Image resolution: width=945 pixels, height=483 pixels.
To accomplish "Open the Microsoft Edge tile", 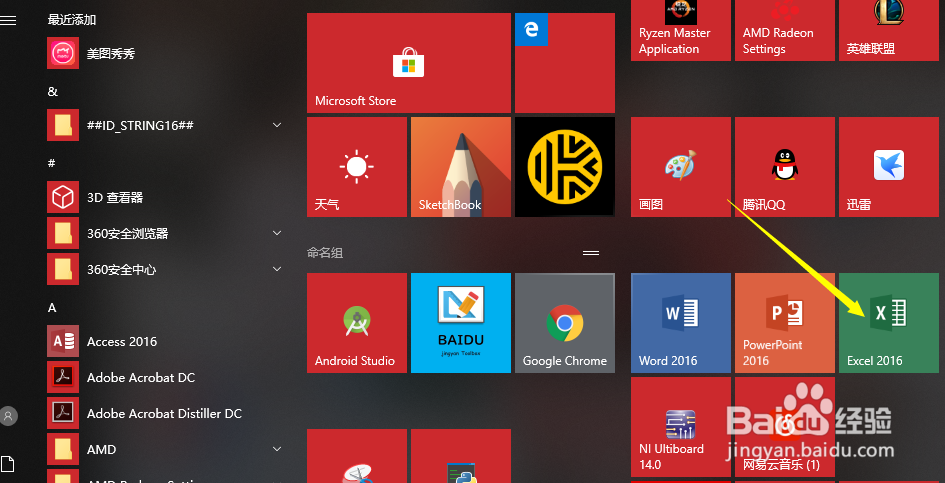I will [565, 63].
